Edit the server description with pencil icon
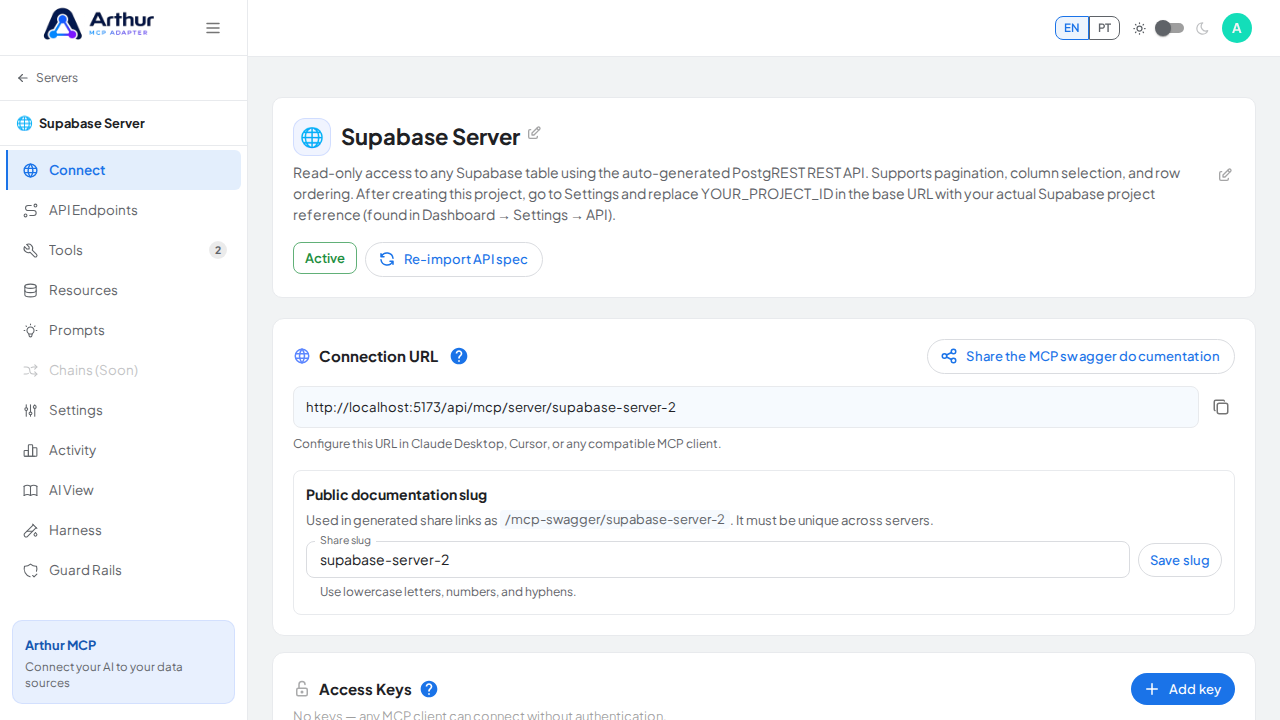 pos(1225,175)
